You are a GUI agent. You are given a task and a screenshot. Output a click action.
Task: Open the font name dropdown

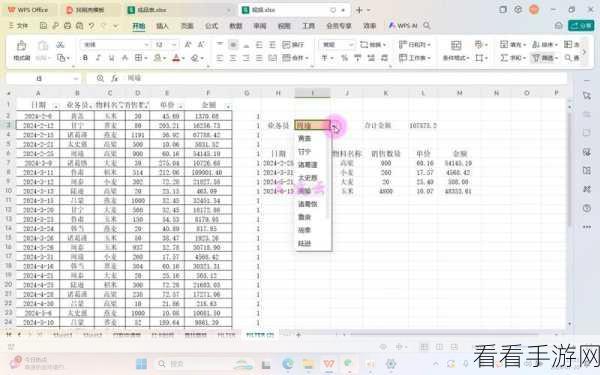pos(147,45)
